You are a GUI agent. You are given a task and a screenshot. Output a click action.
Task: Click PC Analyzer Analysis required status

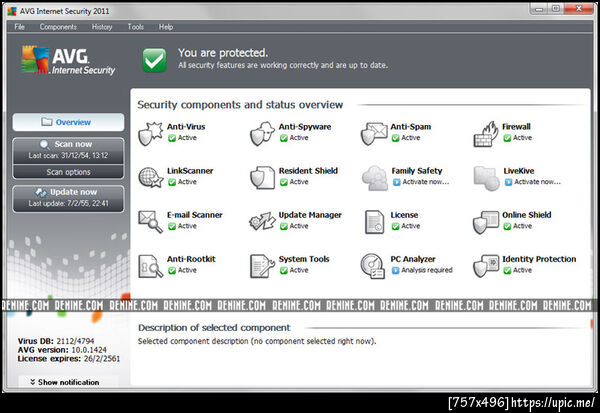point(427,270)
